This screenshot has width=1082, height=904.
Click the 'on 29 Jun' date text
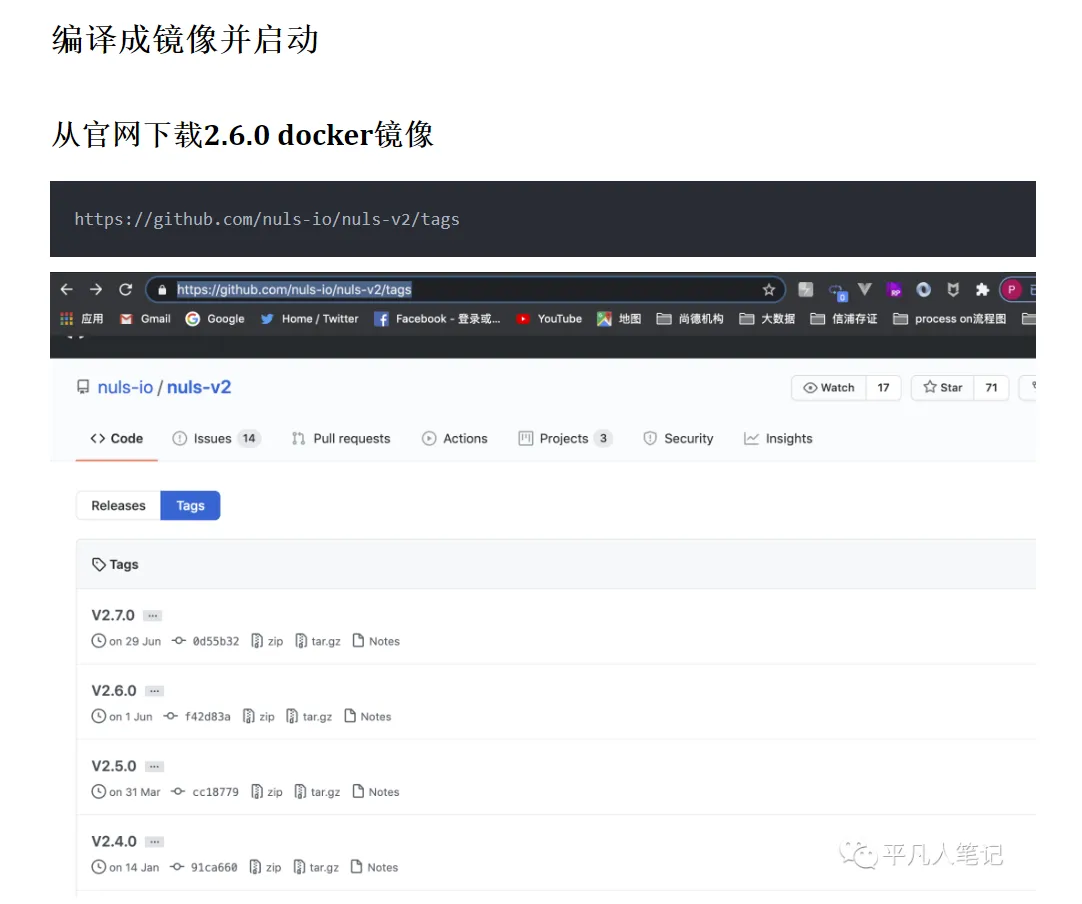pyautogui.click(x=135, y=641)
